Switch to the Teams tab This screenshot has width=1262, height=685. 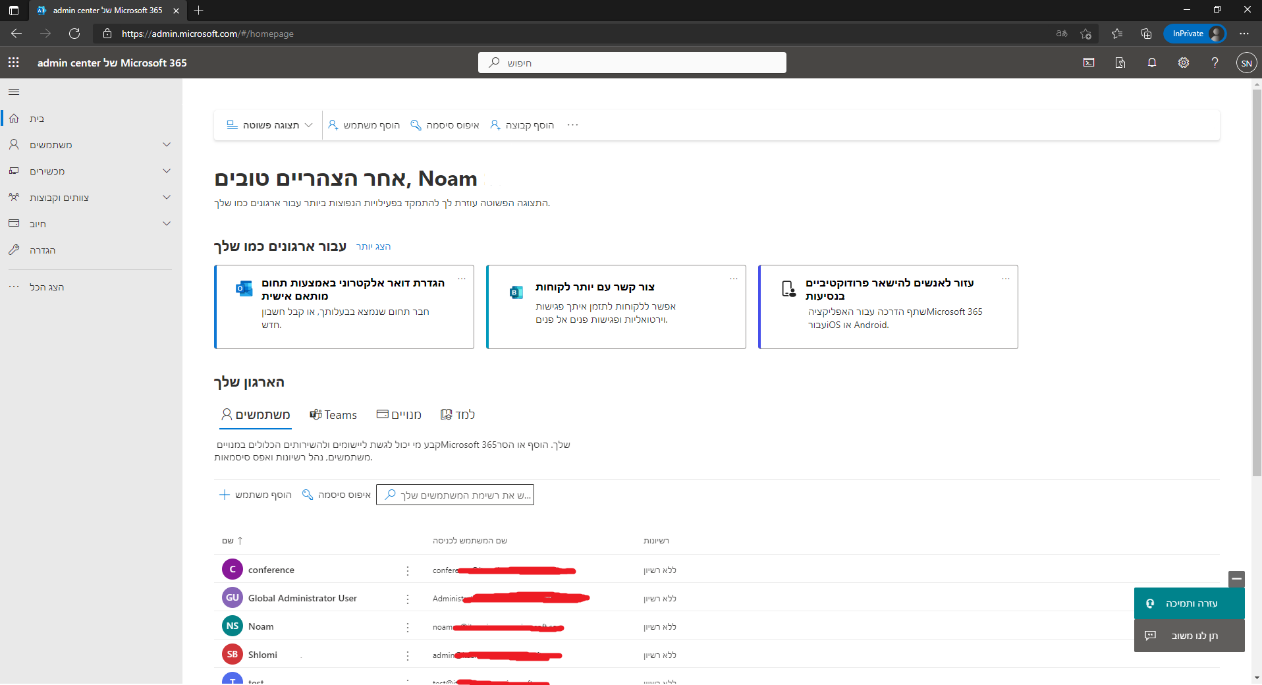(333, 414)
